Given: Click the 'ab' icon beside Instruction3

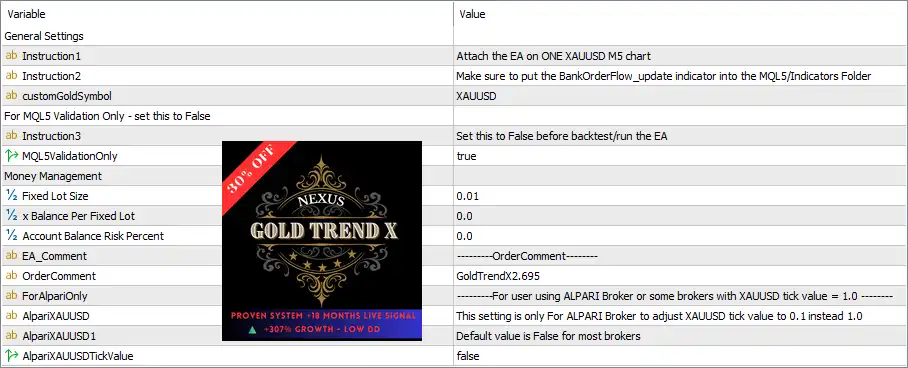Looking at the screenshot, I should click(x=12, y=136).
